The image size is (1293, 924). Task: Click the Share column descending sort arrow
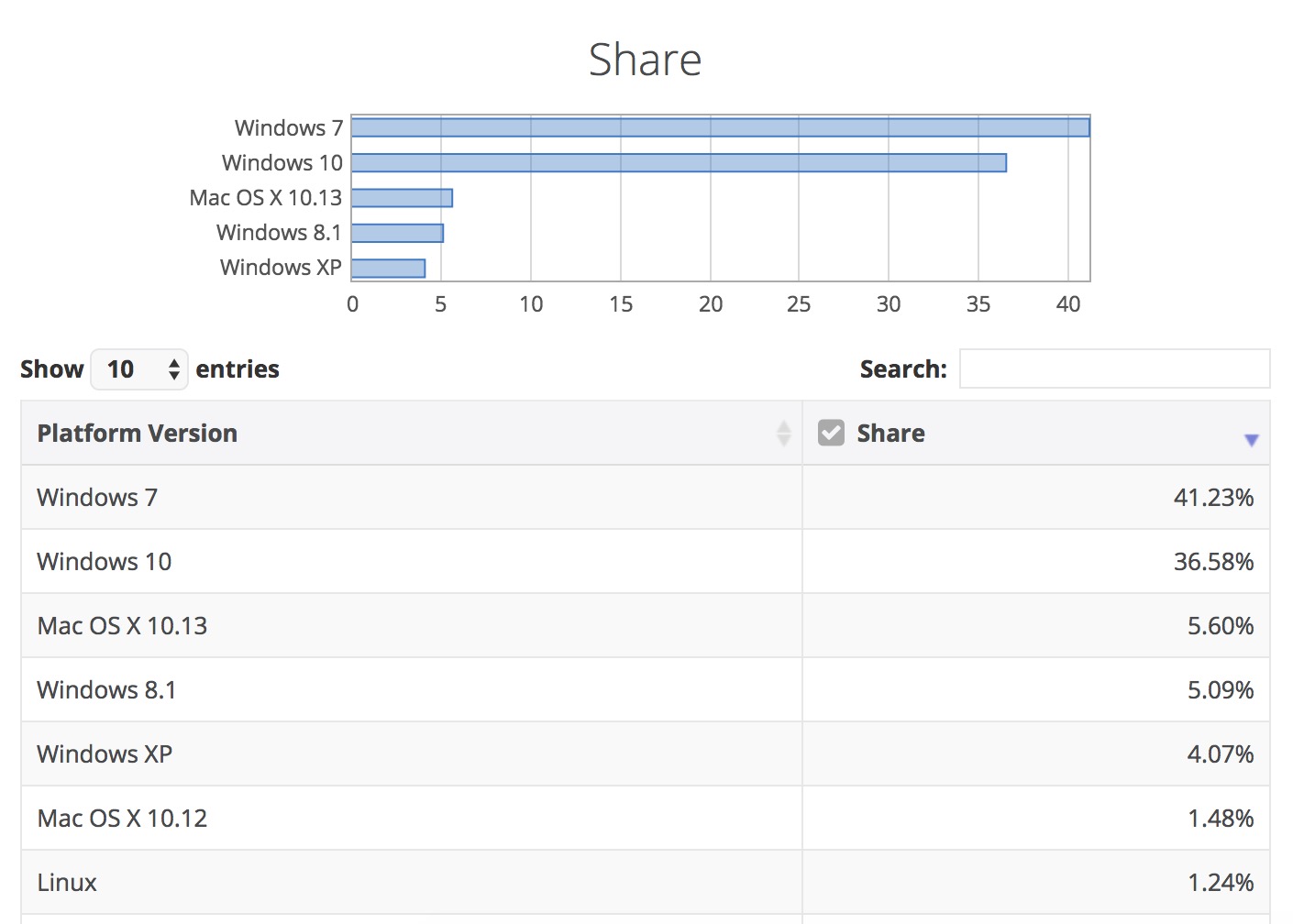pyautogui.click(x=1251, y=440)
